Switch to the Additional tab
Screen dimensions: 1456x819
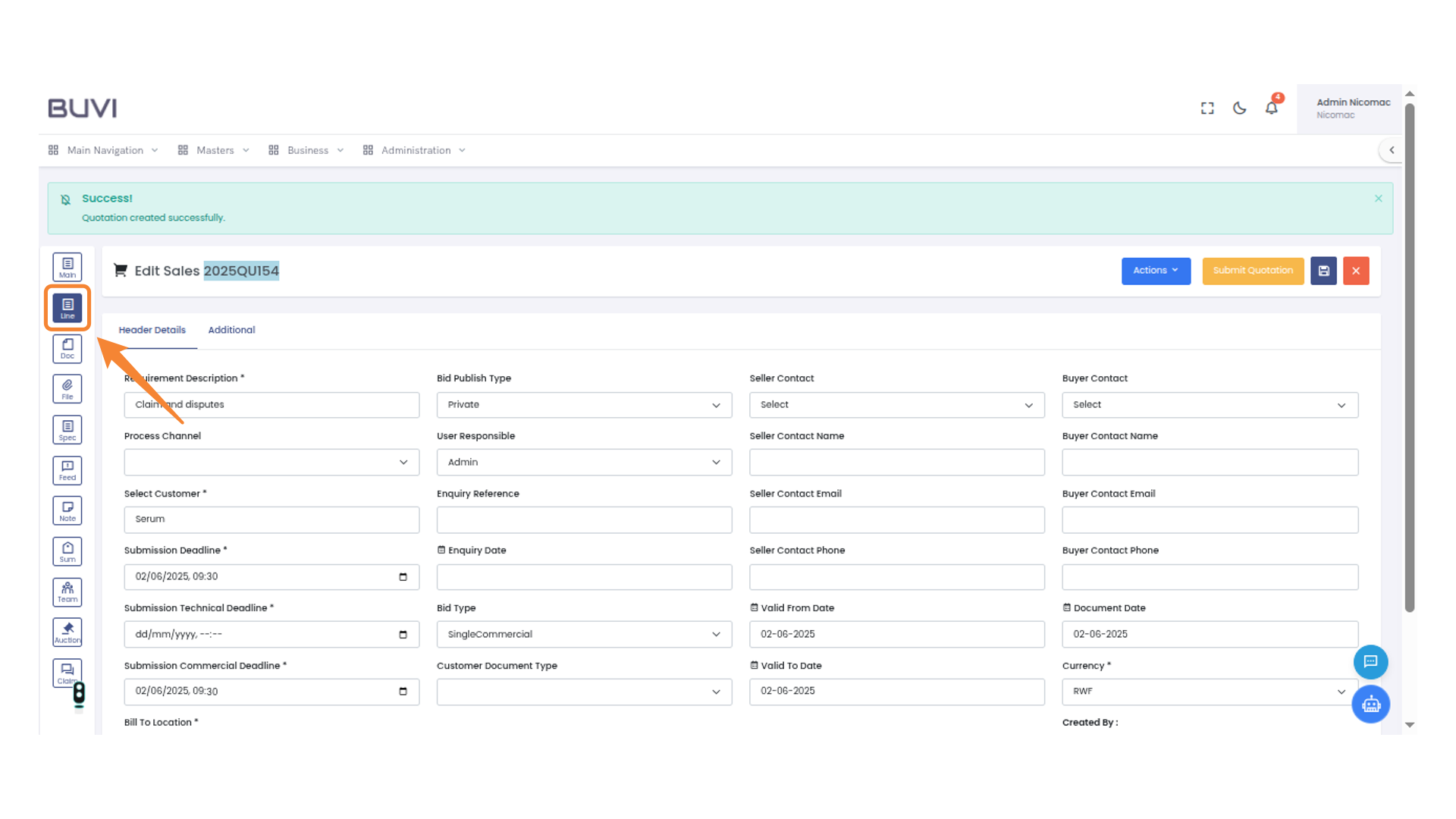tap(231, 330)
